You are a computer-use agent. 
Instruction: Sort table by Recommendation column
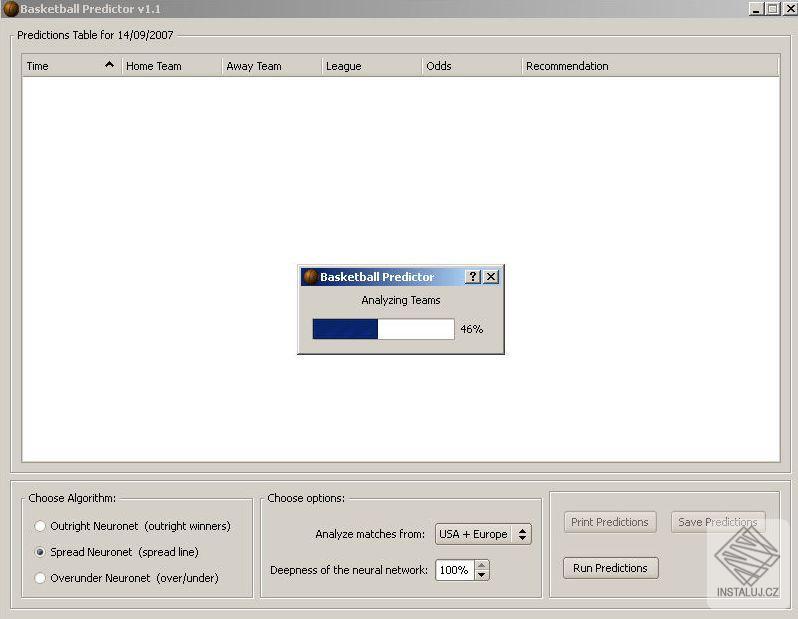pyautogui.click(x=650, y=66)
